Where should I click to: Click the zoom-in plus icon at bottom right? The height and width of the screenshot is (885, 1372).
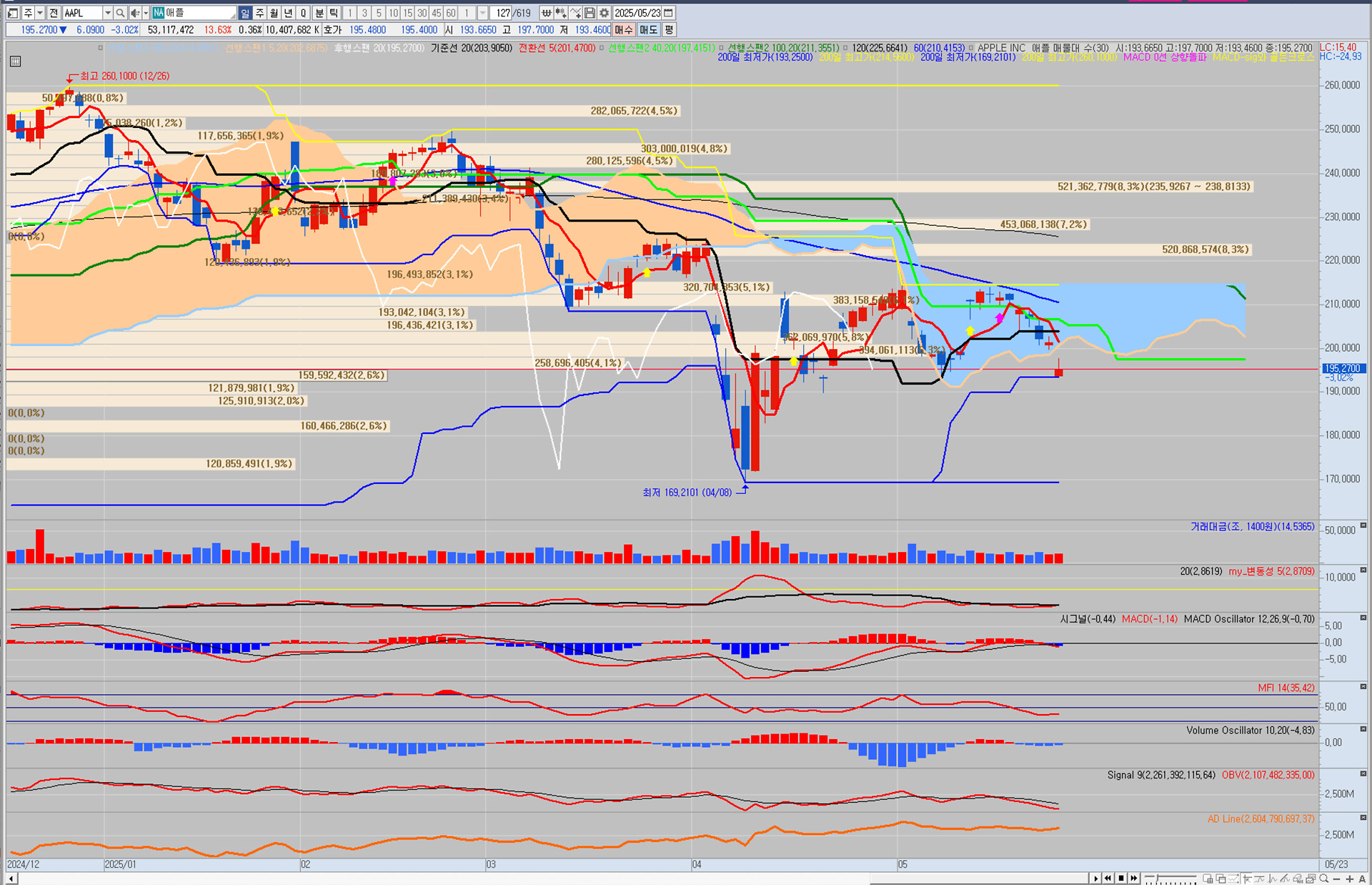click(1349, 879)
